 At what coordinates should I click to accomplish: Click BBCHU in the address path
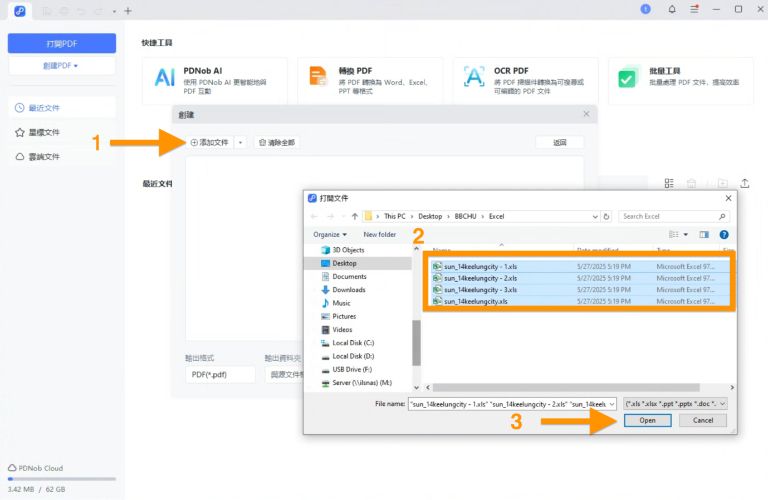point(465,216)
